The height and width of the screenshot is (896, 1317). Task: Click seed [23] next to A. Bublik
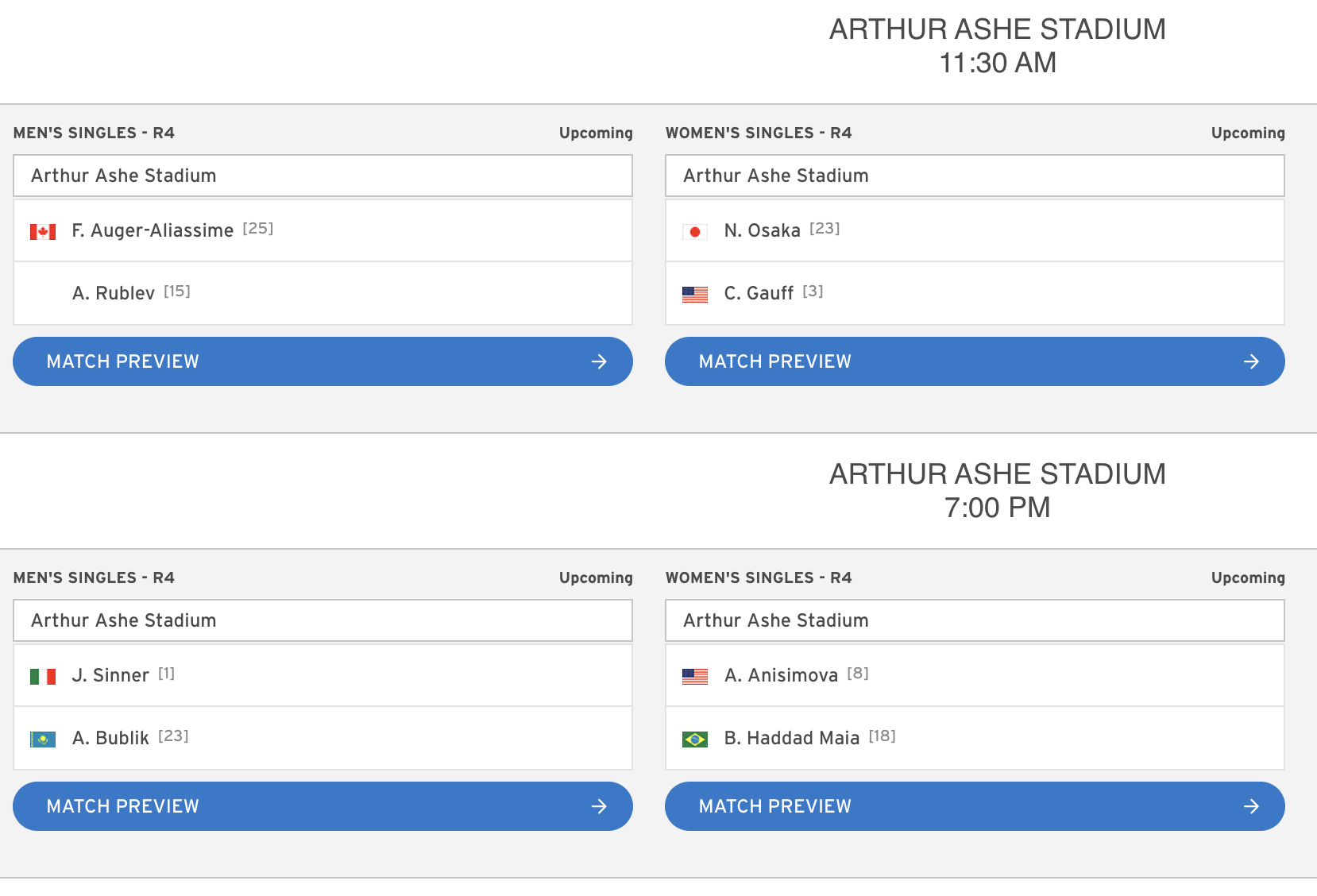[173, 736]
